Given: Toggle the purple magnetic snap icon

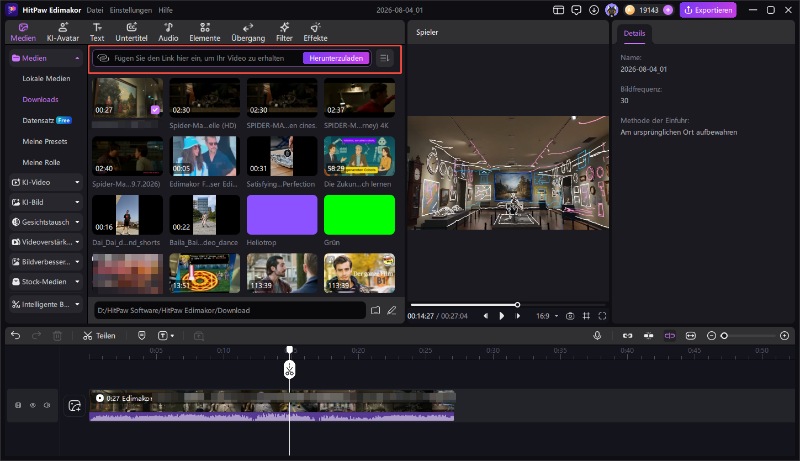Looking at the screenshot, I should (x=669, y=336).
